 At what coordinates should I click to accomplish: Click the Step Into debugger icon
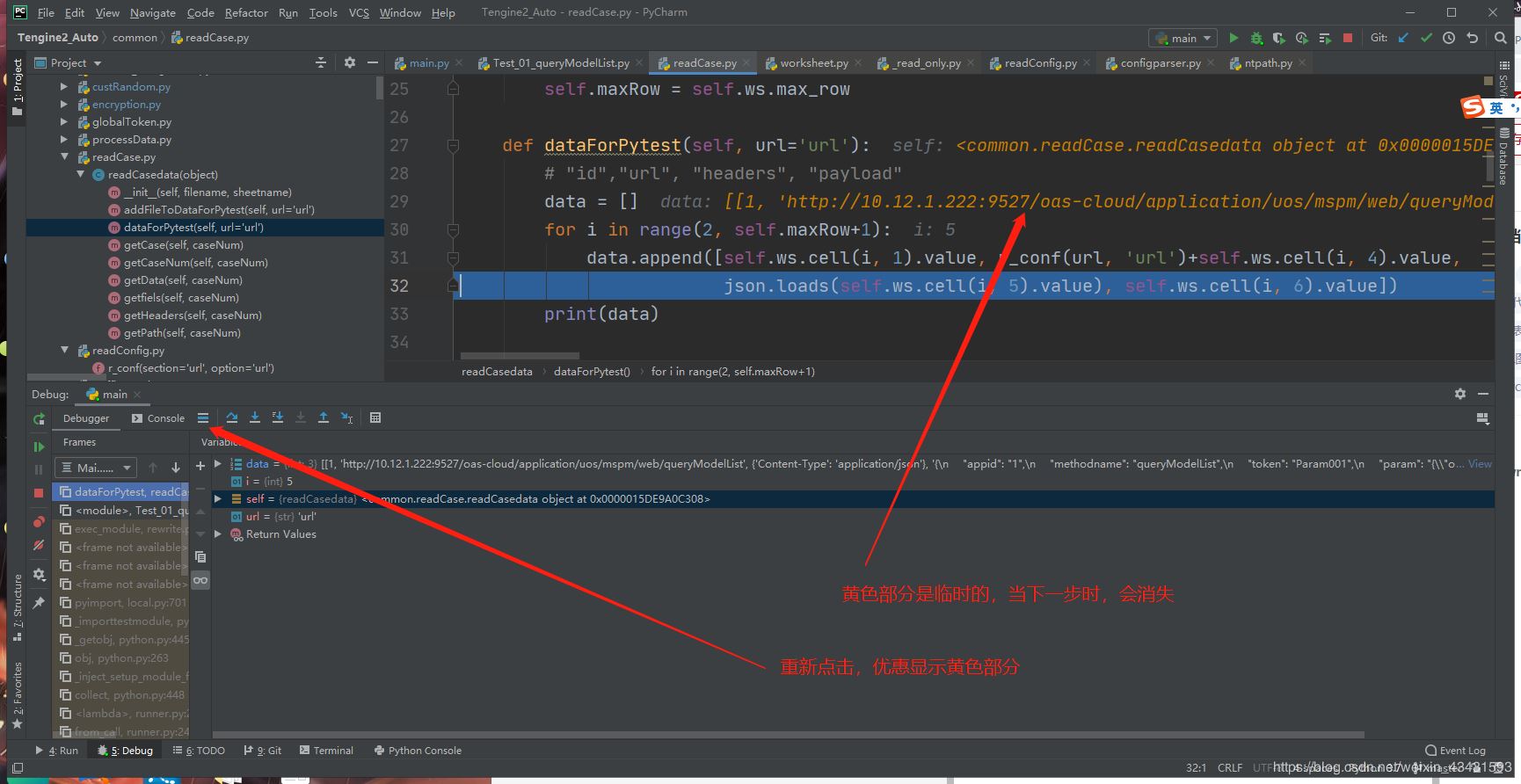click(254, 418)
